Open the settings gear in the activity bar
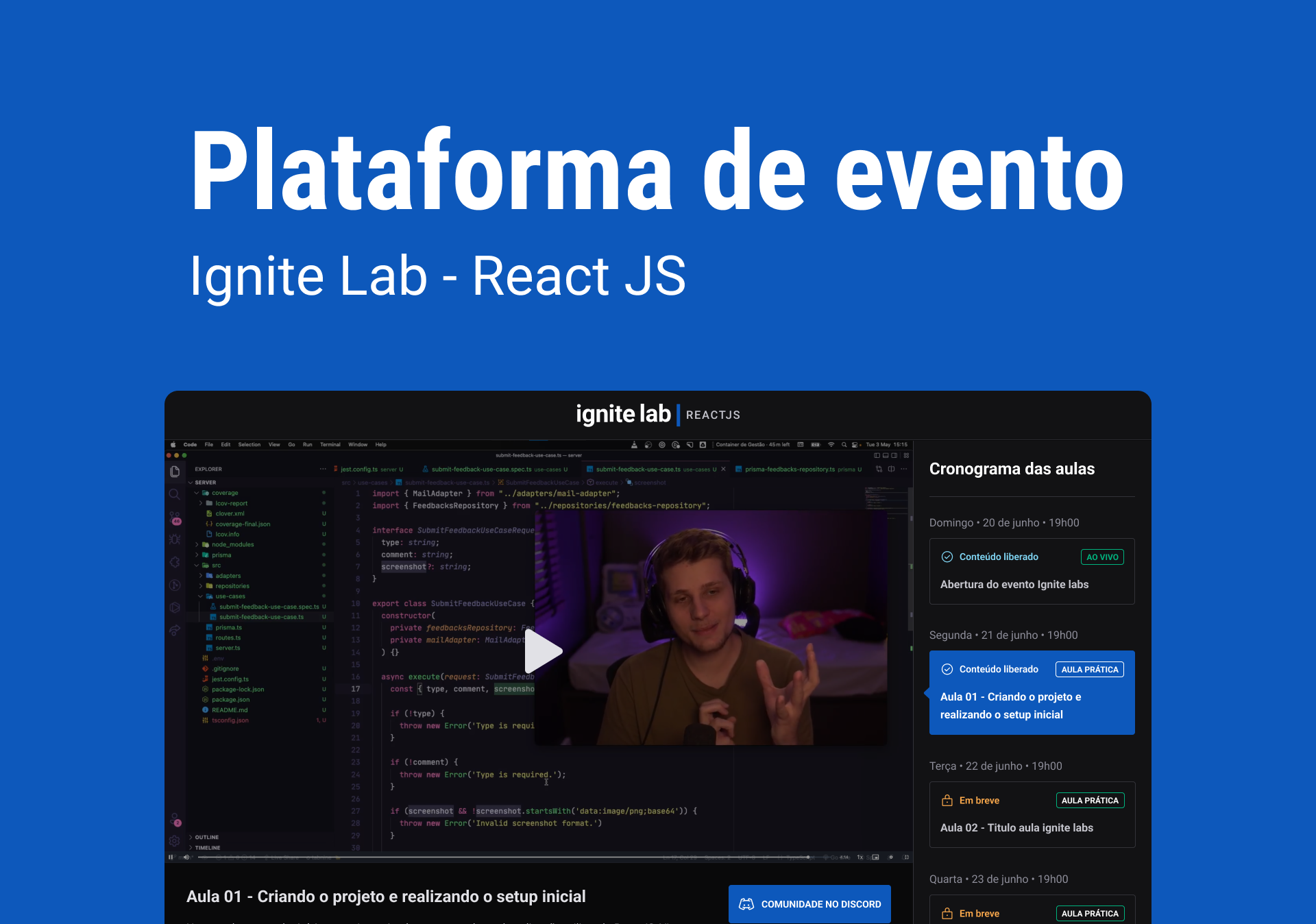Image resolution: width=1316 pixels, height=924 pixels. pos(175,840)
